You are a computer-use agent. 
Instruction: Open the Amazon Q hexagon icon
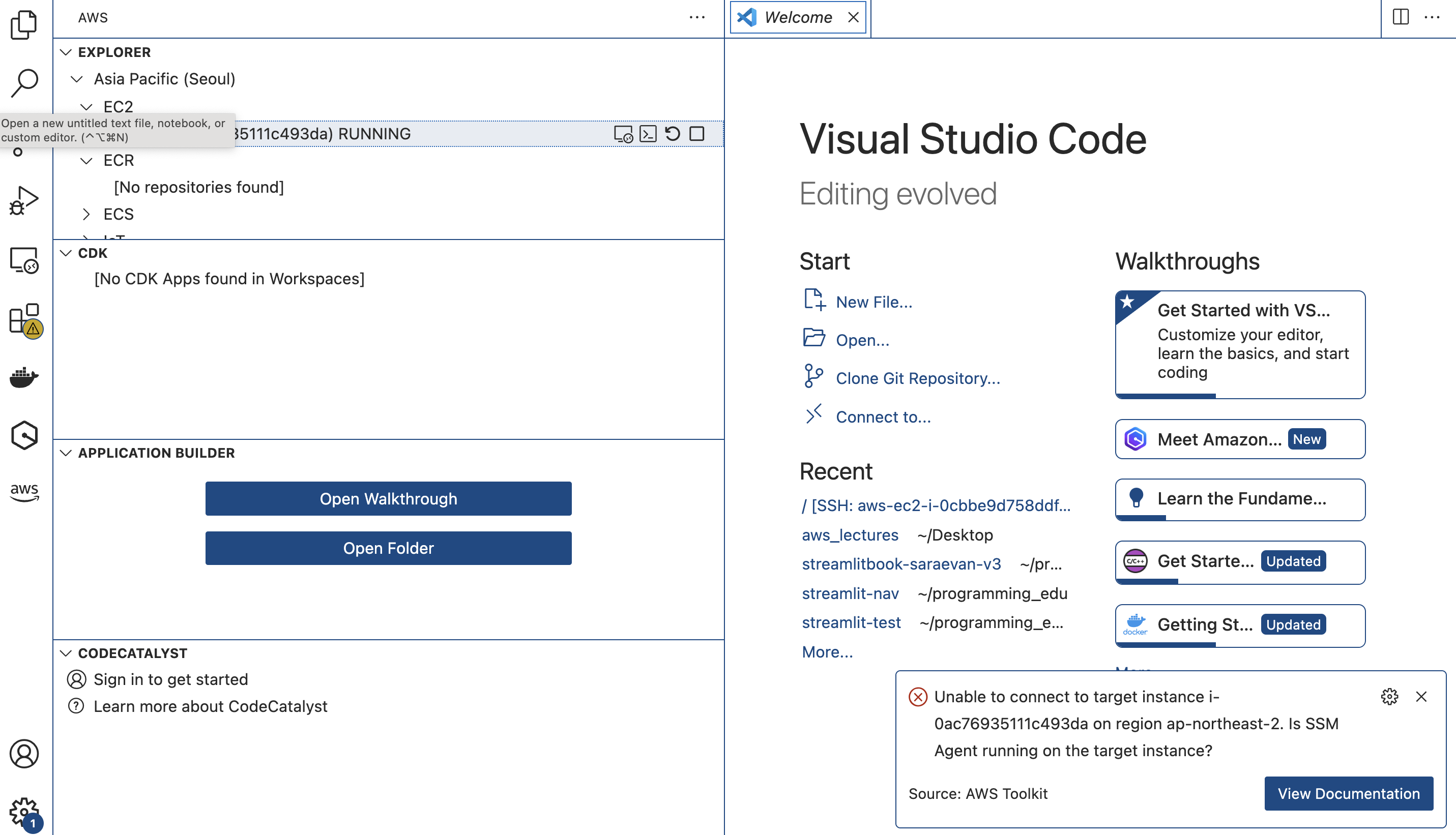24,435
